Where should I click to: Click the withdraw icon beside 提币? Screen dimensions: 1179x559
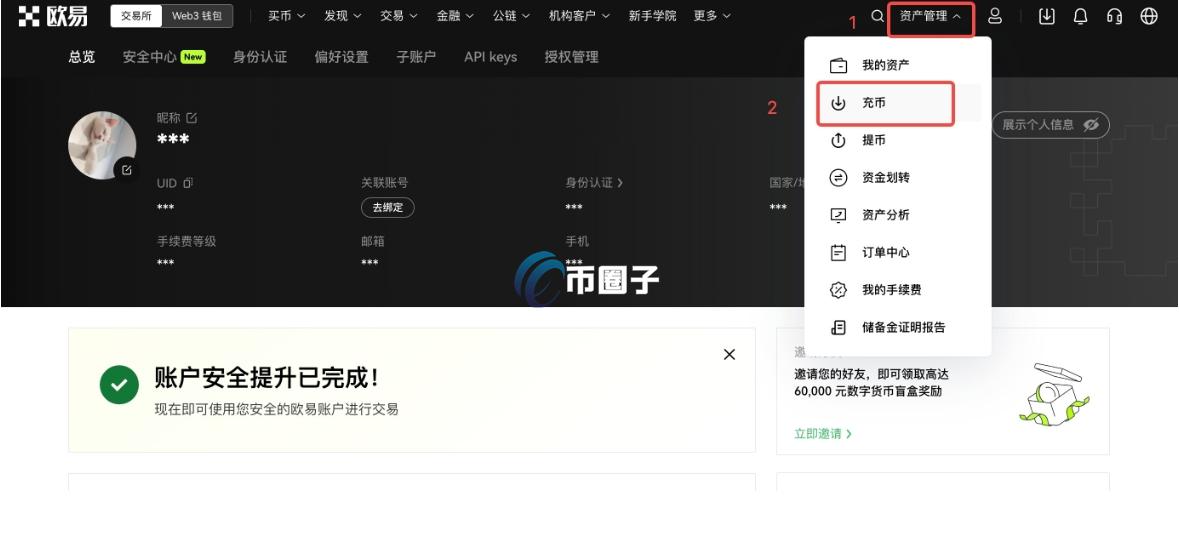coord(838,141)
